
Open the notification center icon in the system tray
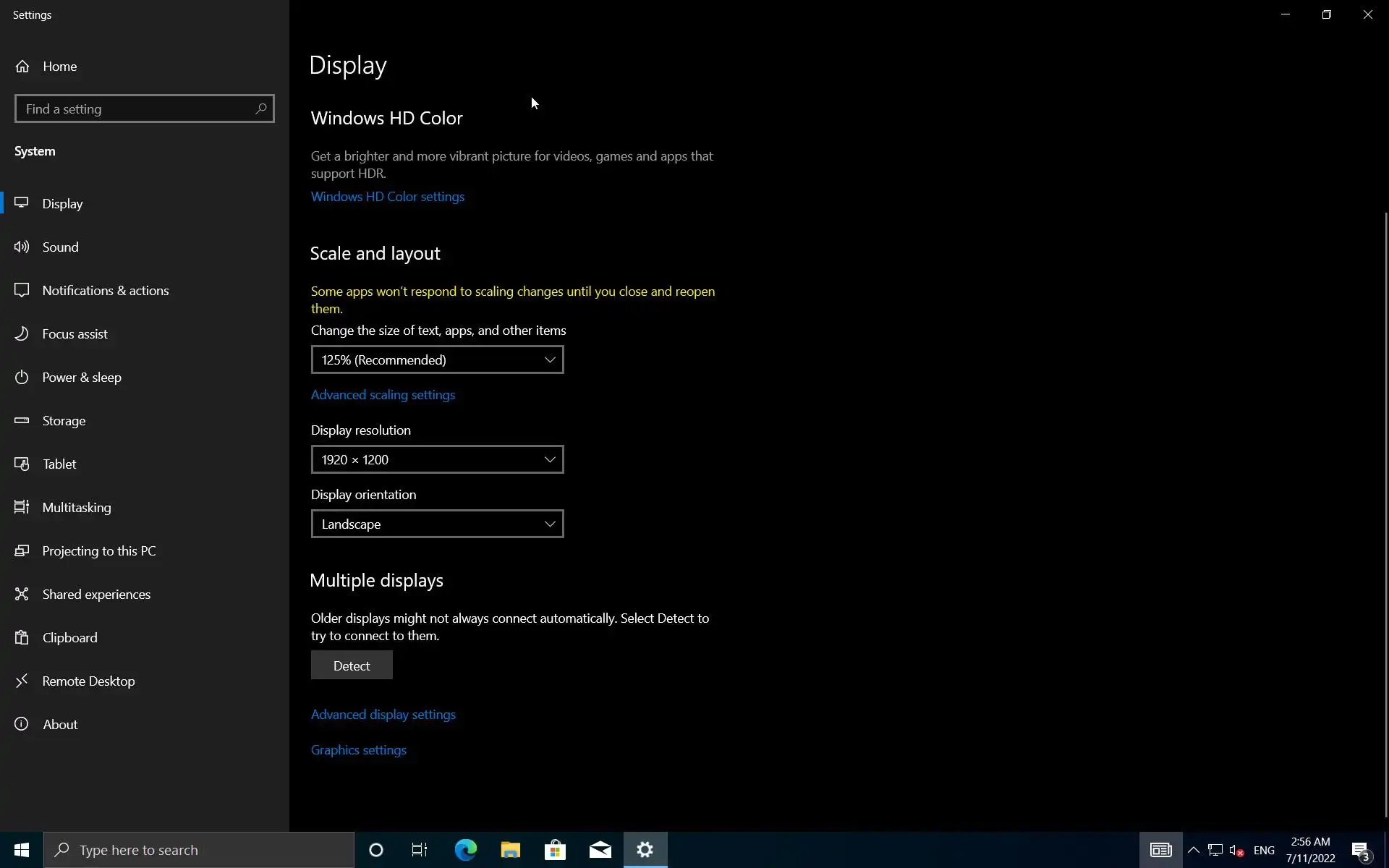tap(1361, 851)
